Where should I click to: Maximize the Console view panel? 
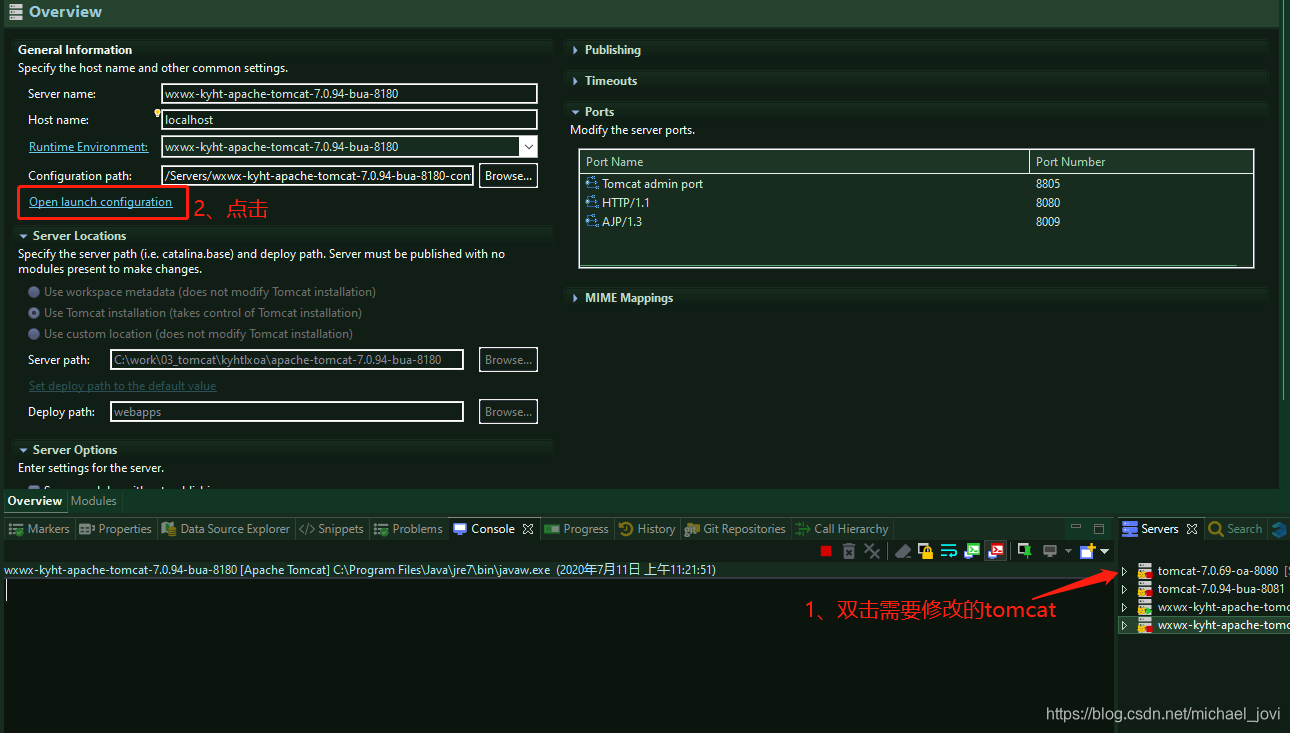[x=1099, y=528]
